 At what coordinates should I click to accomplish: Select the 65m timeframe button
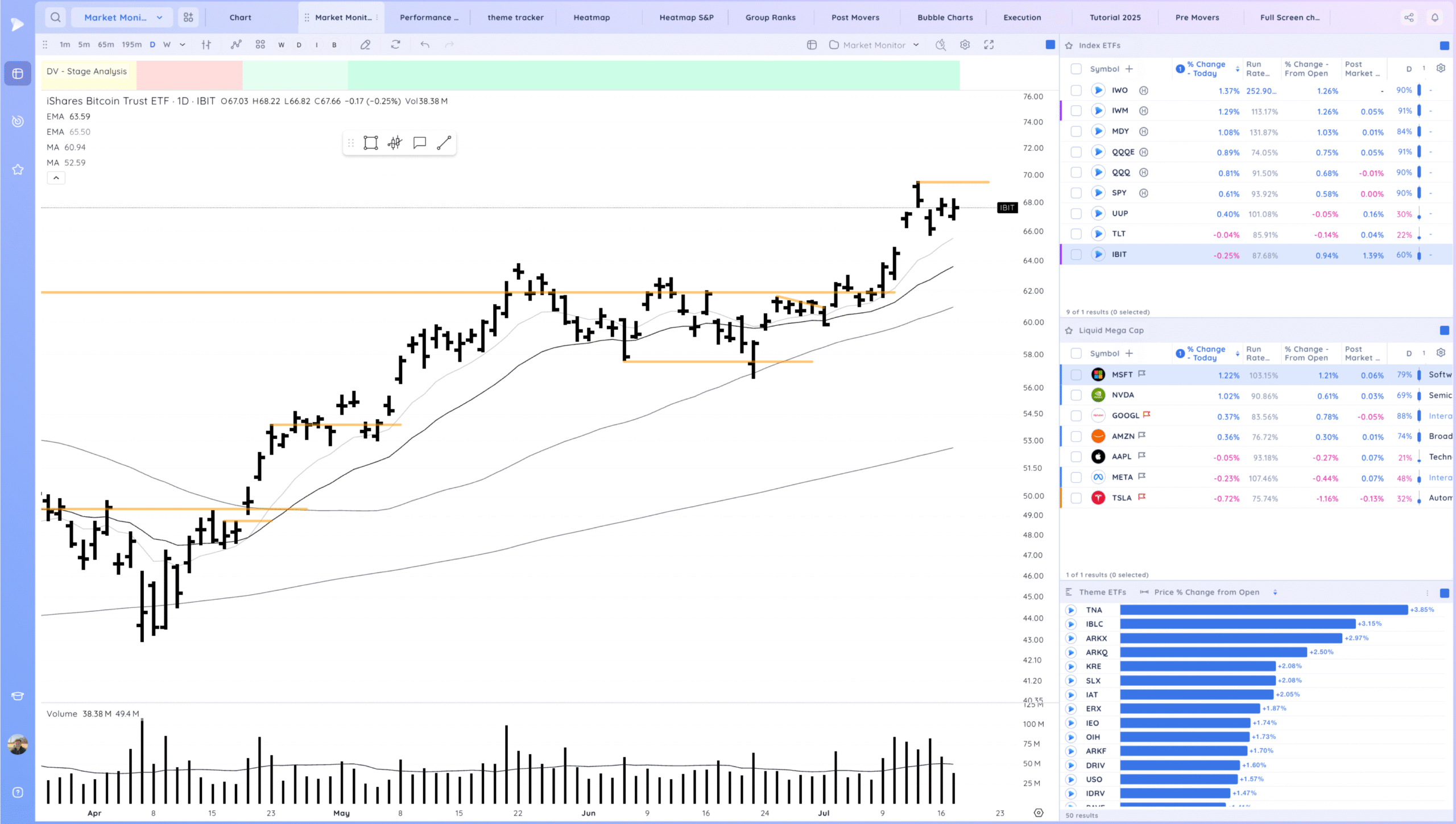point(106,44)
